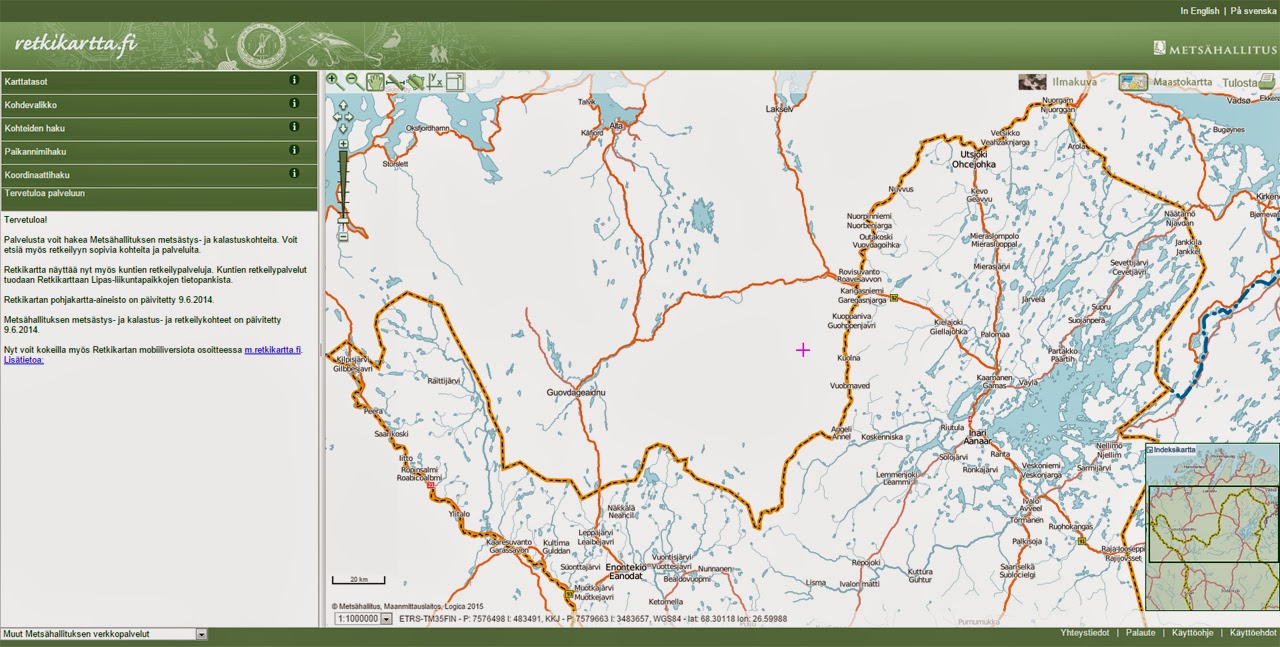The height and width of the screenshot is (647, 1280).
Task: Open info icon for Kohdevalikko
Action: point(294,103)
